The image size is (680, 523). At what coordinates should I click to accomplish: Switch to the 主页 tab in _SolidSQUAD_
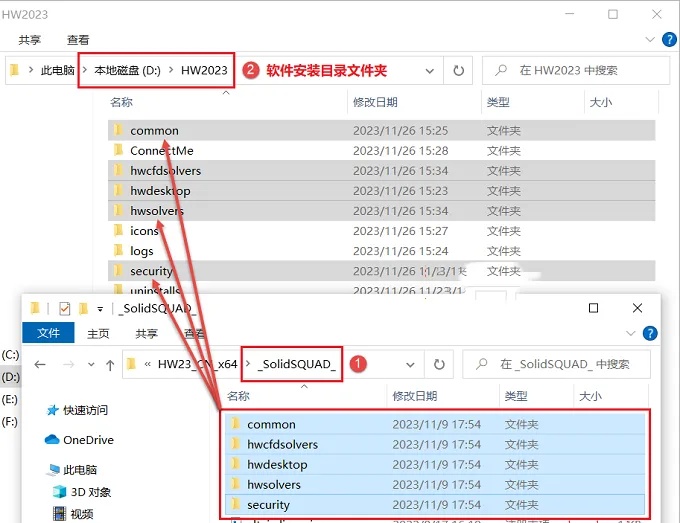98,333
